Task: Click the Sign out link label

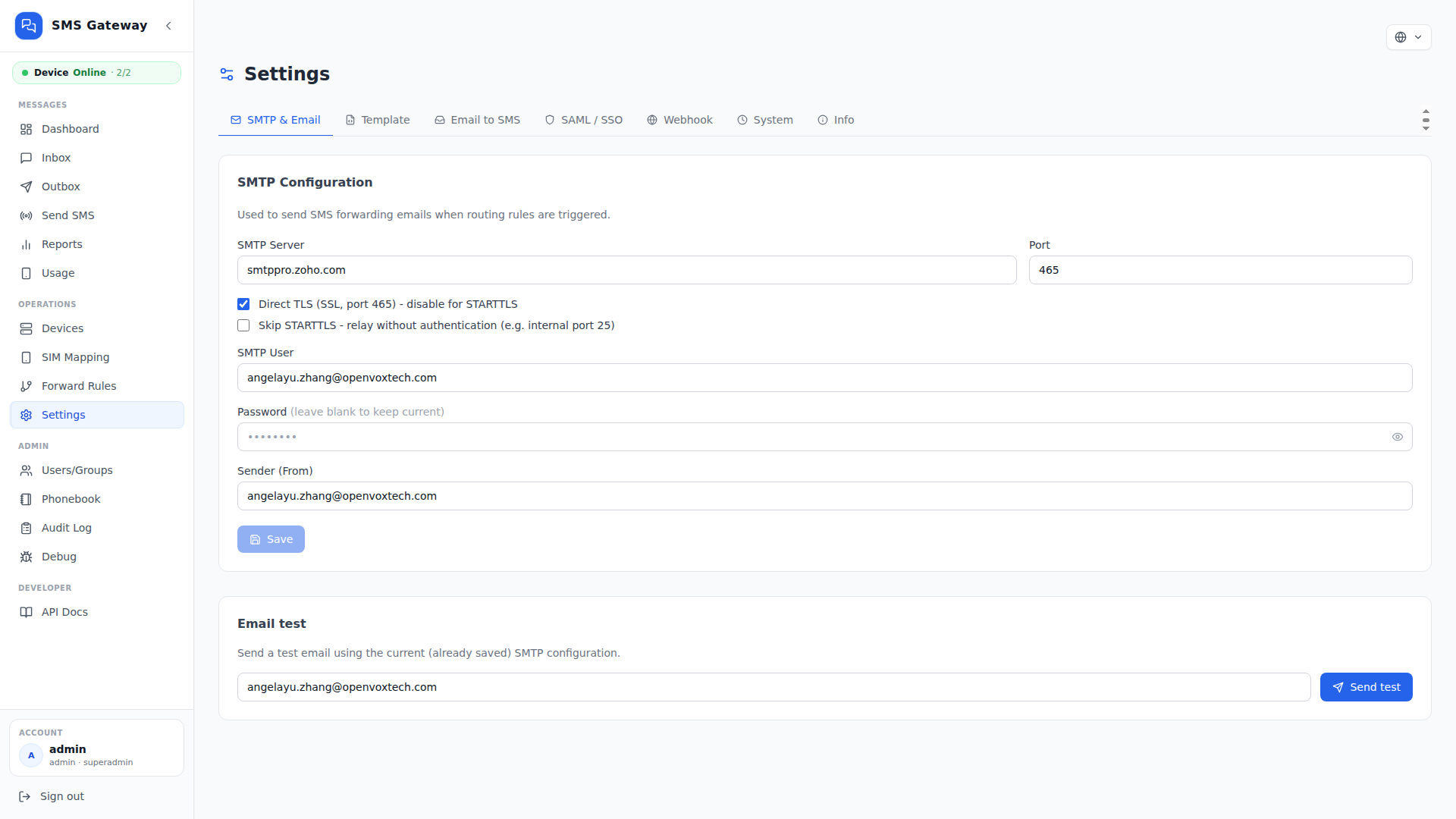Action: pyautogui.click(x=62, y=796)
